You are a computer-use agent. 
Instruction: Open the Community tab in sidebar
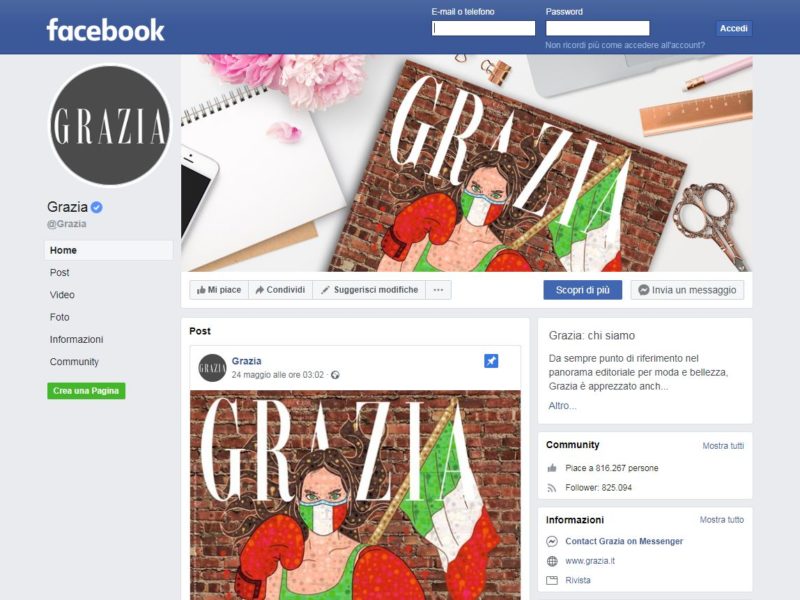point(74,362)
